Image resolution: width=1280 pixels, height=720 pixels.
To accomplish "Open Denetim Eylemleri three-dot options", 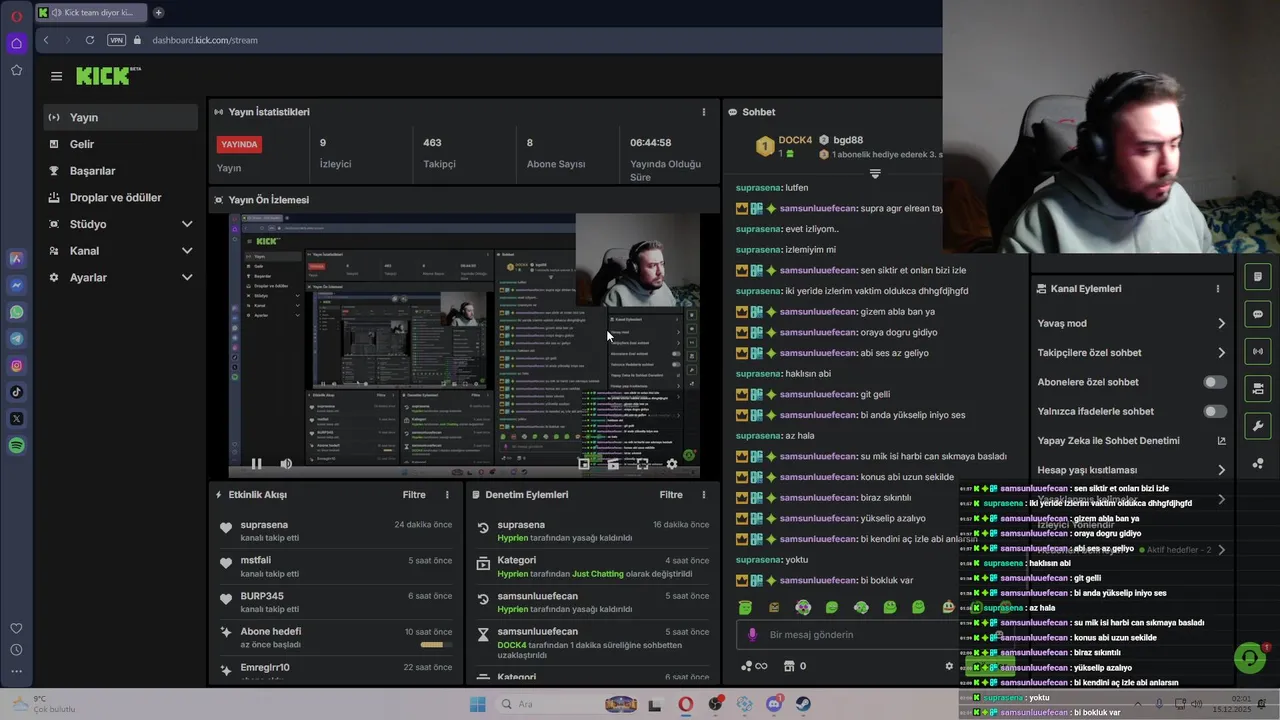I will (703, 495).
